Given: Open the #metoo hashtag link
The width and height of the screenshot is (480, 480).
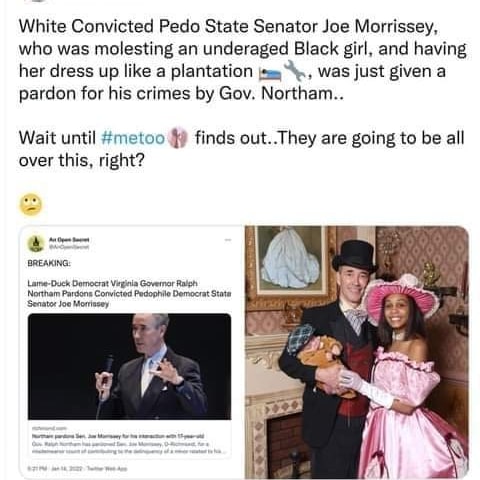Looking at the screenshot, I should [132, 138].
